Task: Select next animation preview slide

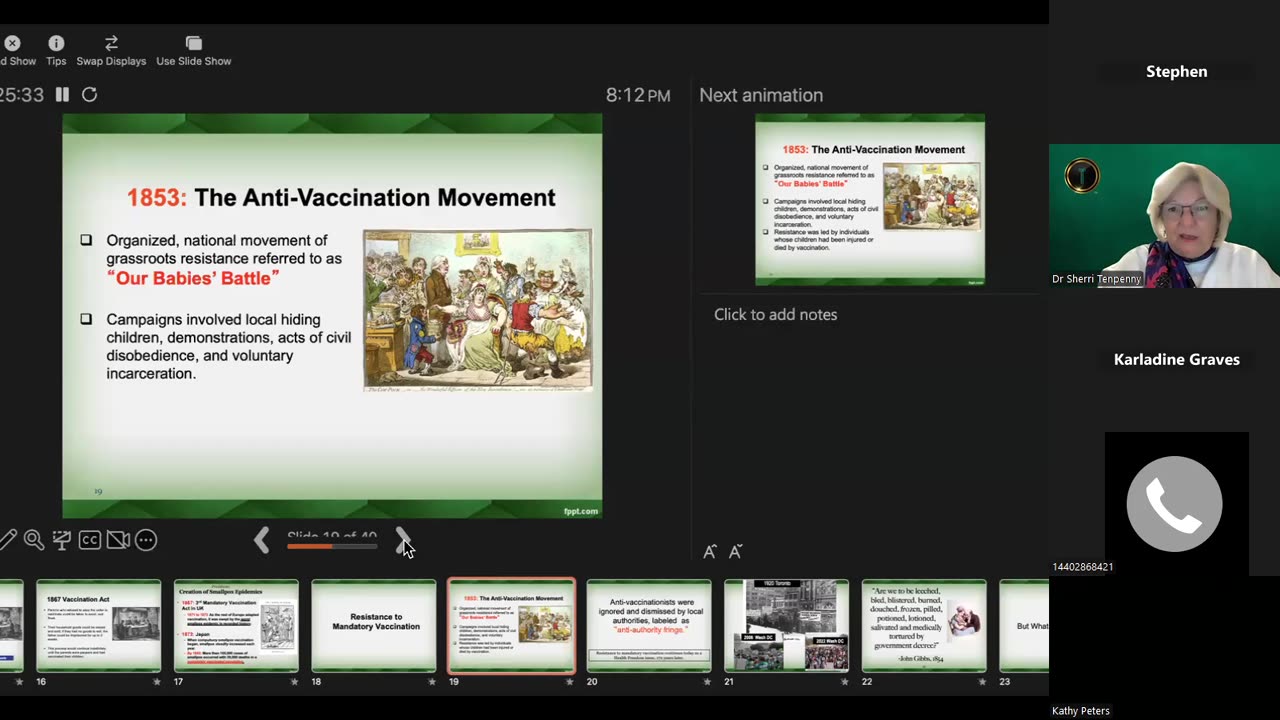Action: (870, 199)
